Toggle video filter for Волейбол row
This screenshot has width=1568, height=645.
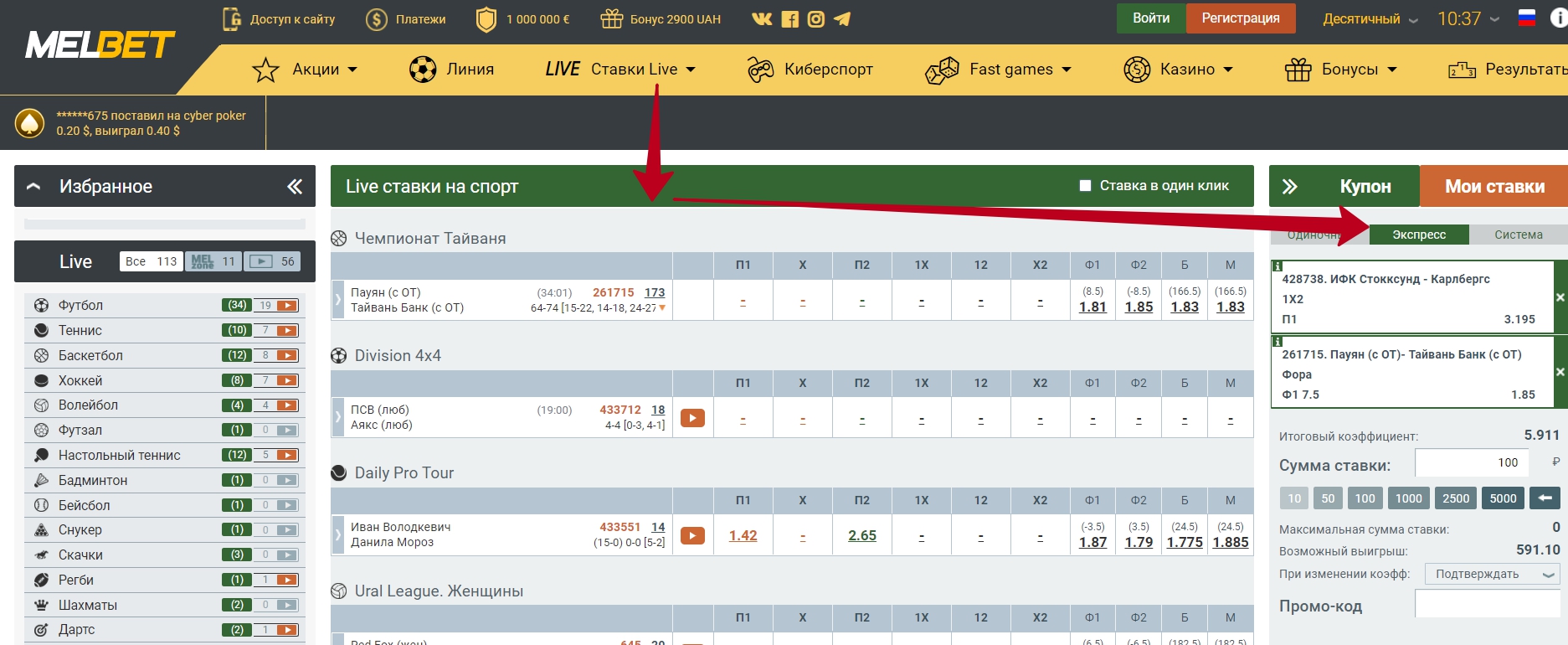(x=287, y=405)
